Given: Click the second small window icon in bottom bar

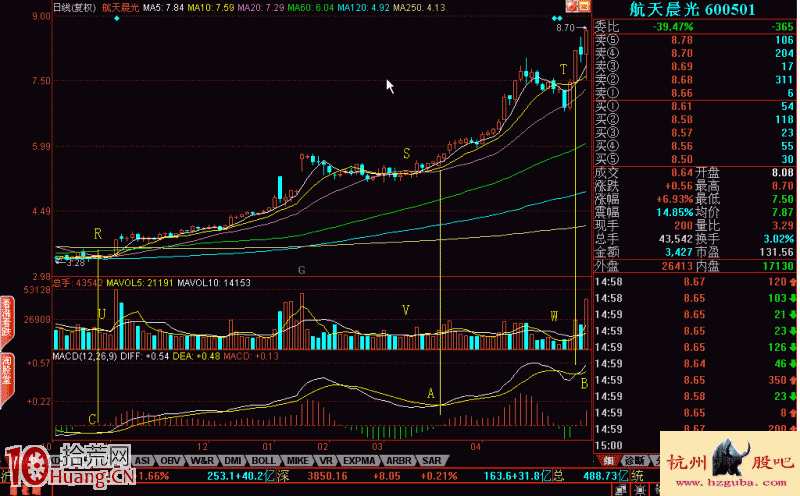Looking at the screenshot, I should pos(639,490).
